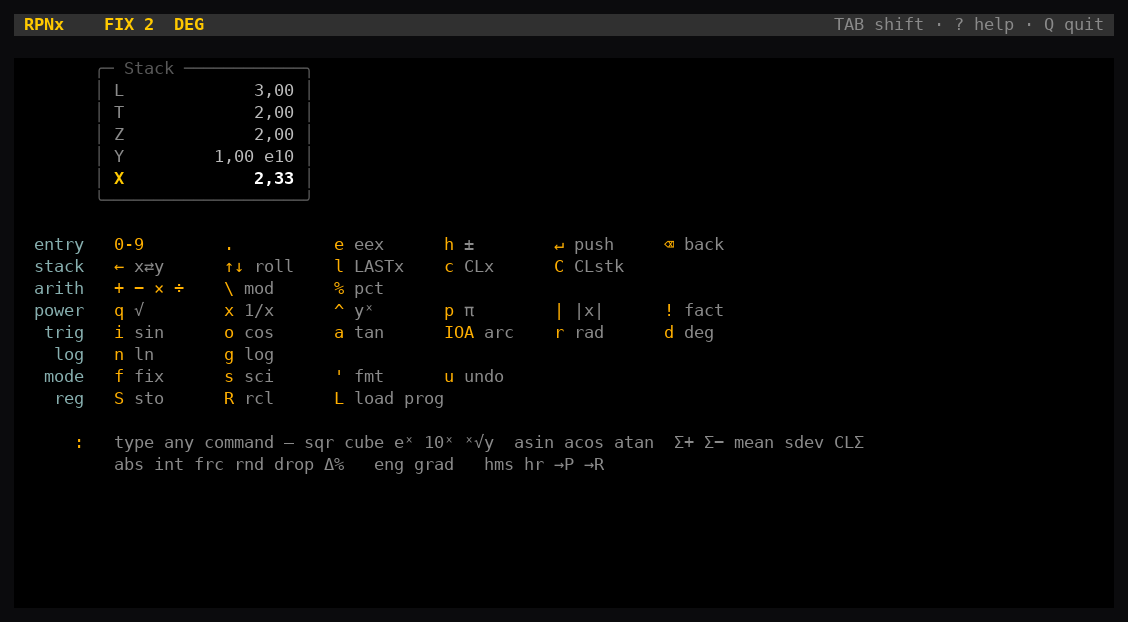Click the x 1/x reciprocal entry
Image resolution: width=1128 pixels, height=622 pixels.
249,311
